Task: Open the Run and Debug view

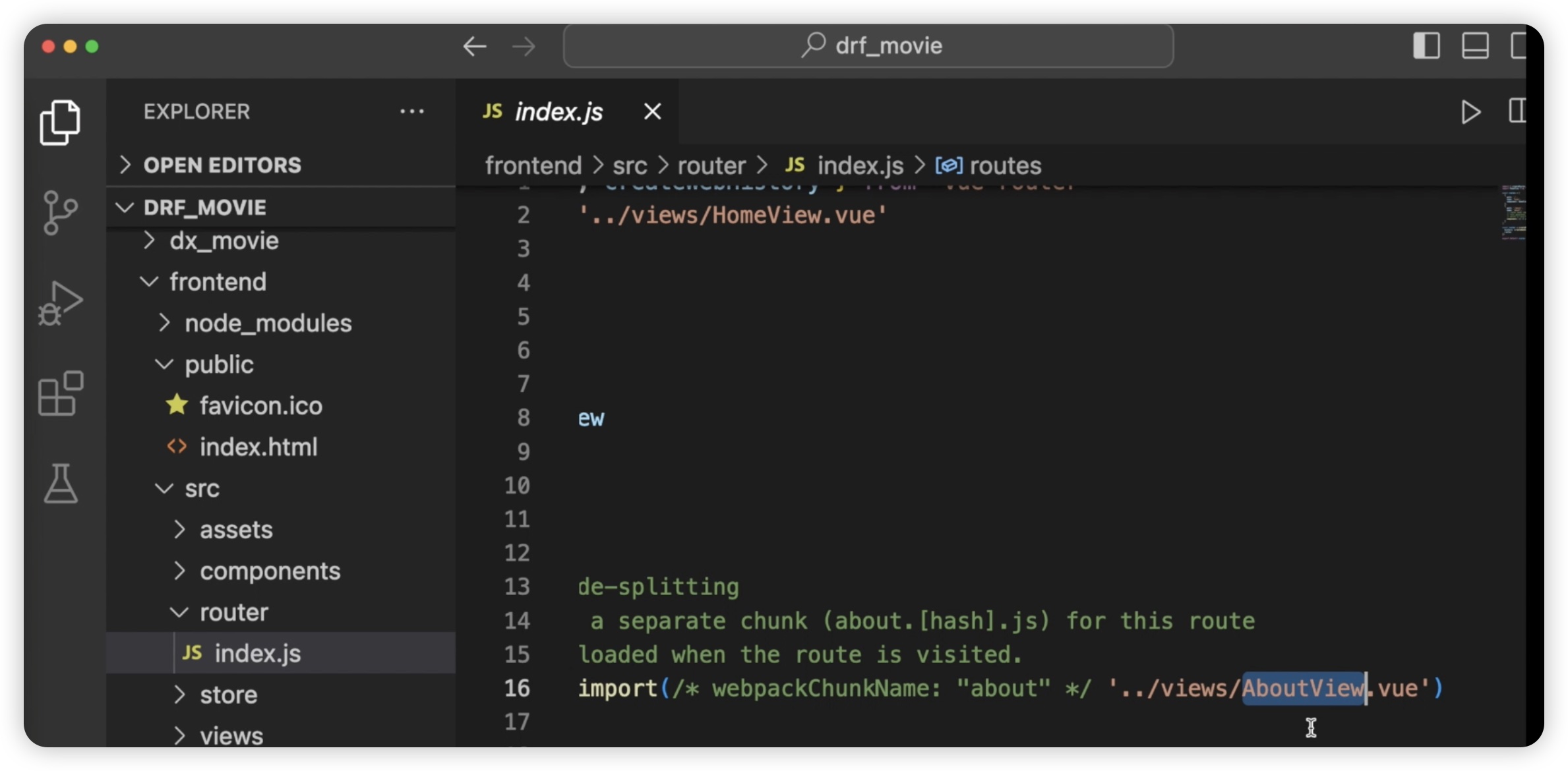Action: point(60,303)
